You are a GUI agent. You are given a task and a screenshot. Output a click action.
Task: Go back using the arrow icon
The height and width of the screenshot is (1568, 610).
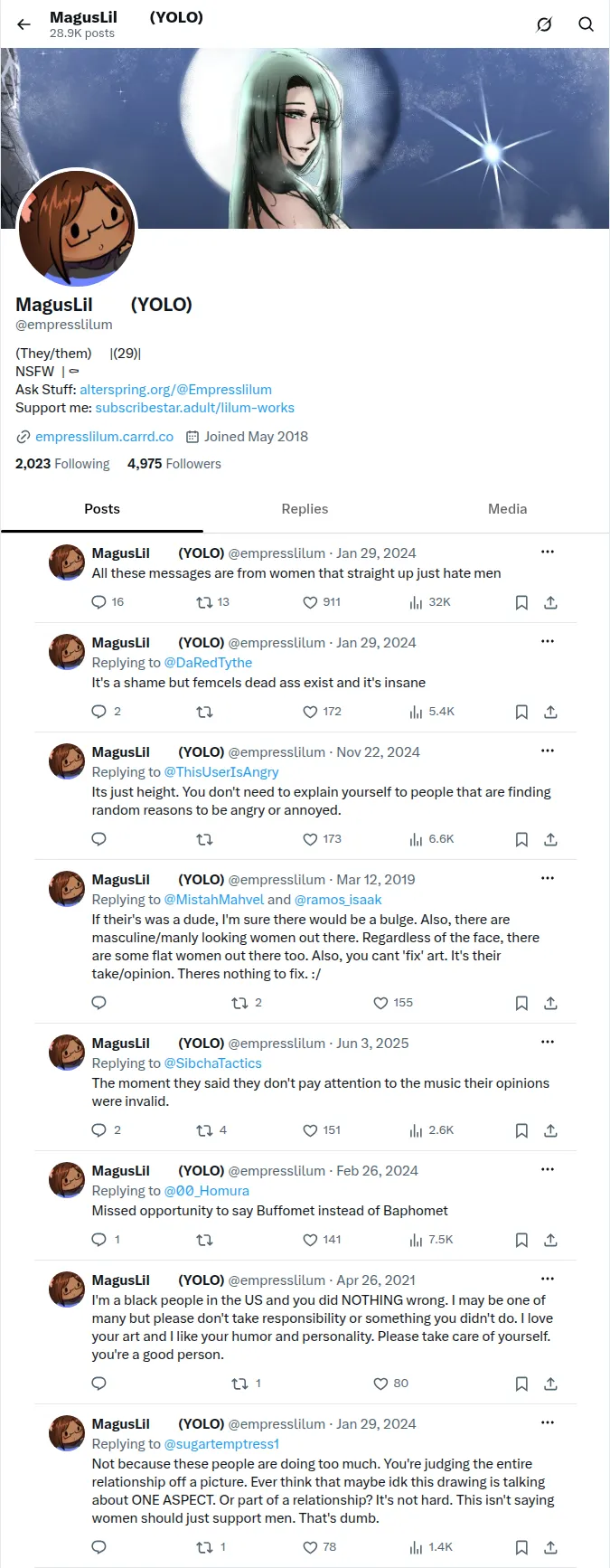(x=23, y=24)
